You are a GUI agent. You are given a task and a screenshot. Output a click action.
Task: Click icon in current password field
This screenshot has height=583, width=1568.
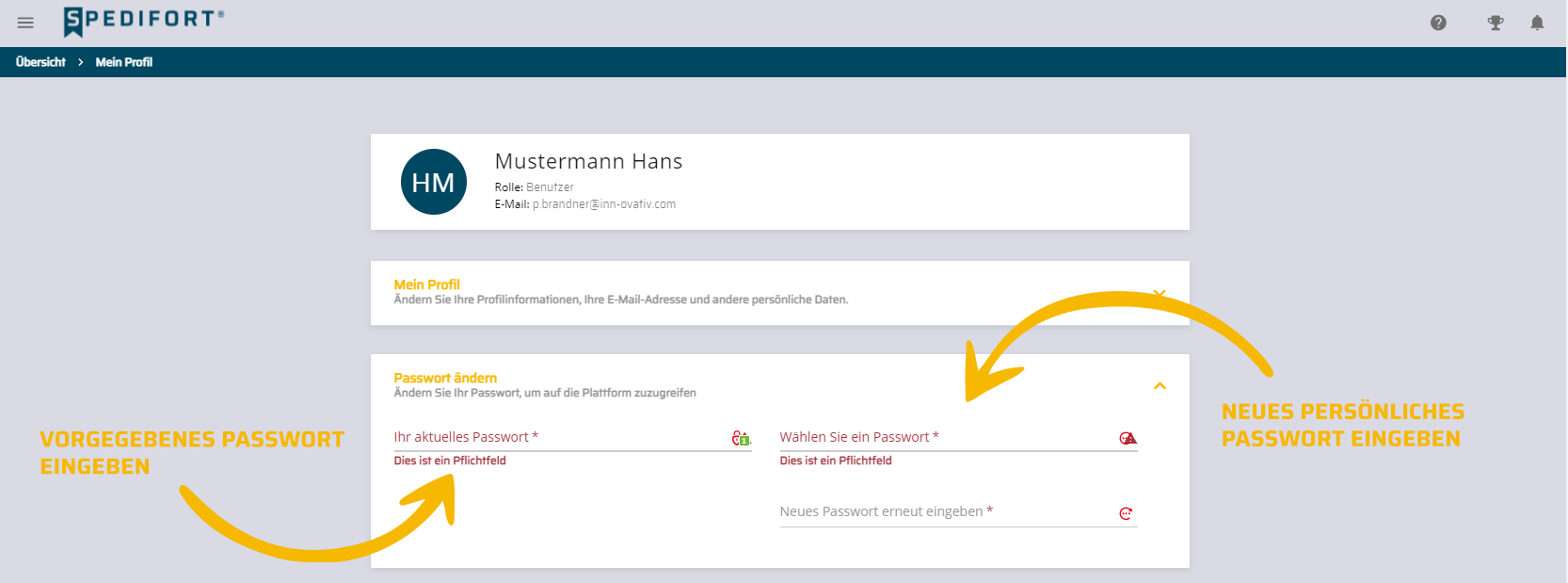coord(742,438)
